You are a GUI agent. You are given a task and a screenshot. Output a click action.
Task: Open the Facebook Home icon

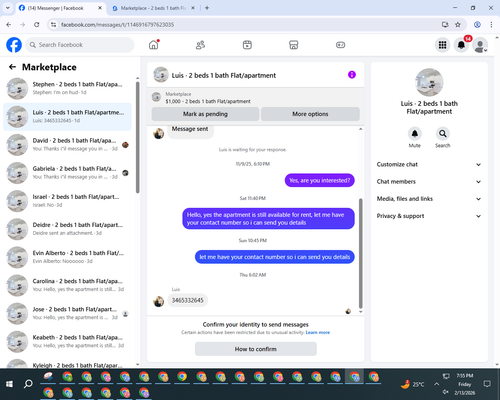pyautogui.click(x=154, y=45)
